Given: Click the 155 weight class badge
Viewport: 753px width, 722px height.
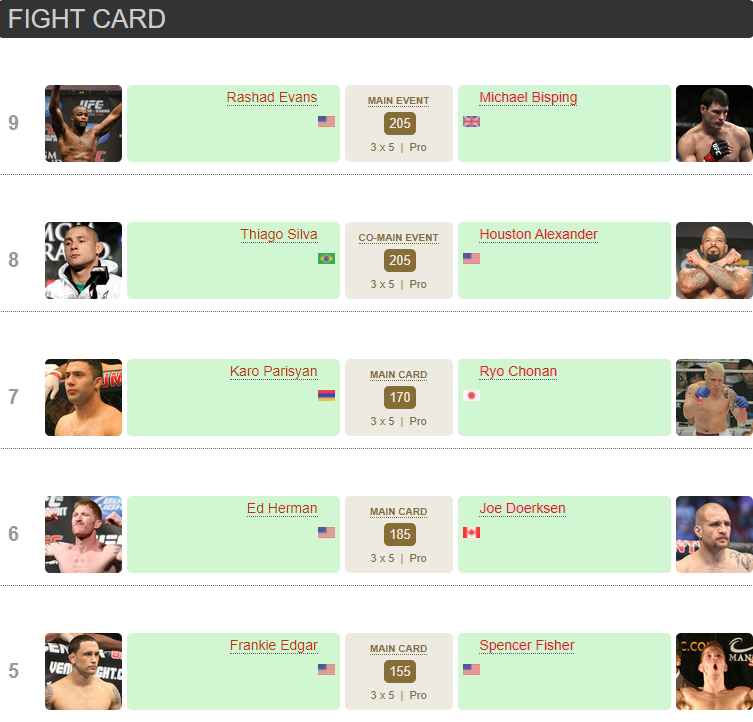Looking at the screenshot, I should [400, 672].
